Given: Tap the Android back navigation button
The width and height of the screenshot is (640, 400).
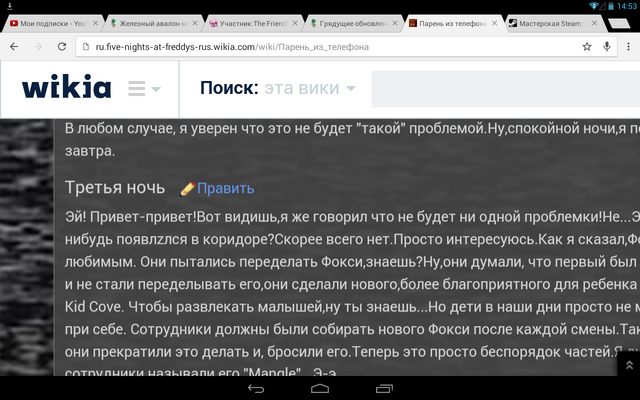Looking at the screenshot, I should [x=256, y=389].
